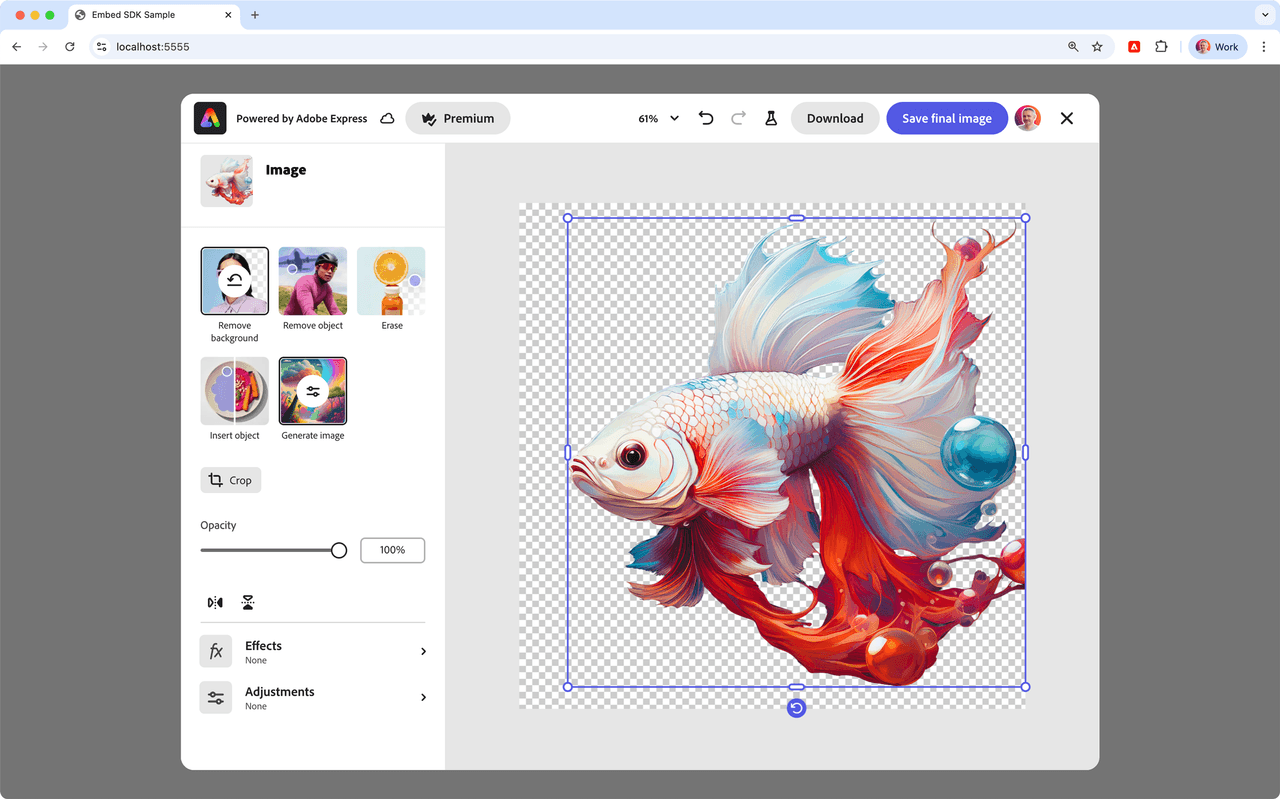This screenshot has width=1280, height=799.
Task: Open the Insert object tool
Action: click(x=235, y=391)
